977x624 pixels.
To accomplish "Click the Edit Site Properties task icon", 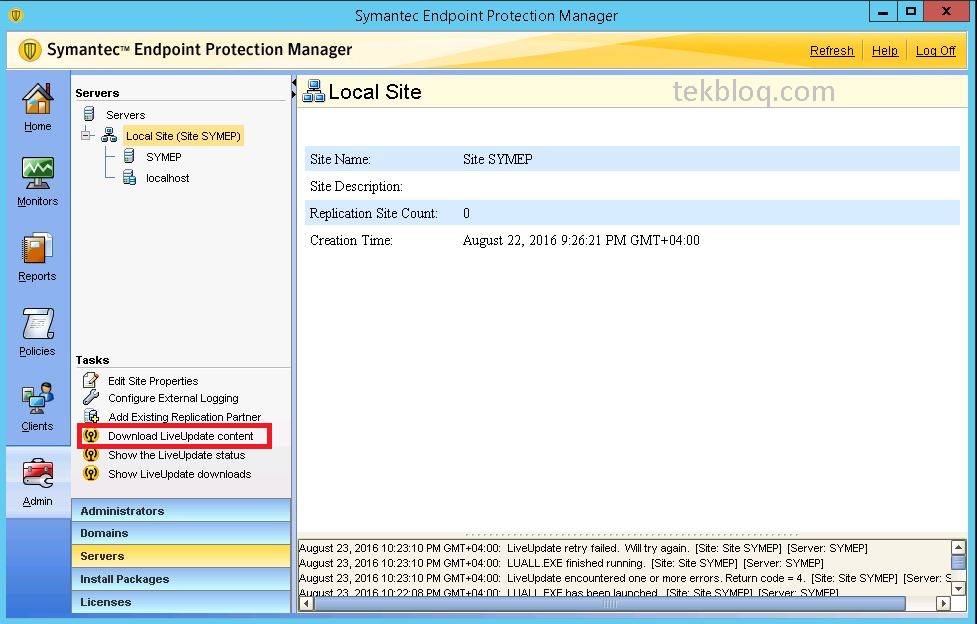I will (x=91, y=380).
